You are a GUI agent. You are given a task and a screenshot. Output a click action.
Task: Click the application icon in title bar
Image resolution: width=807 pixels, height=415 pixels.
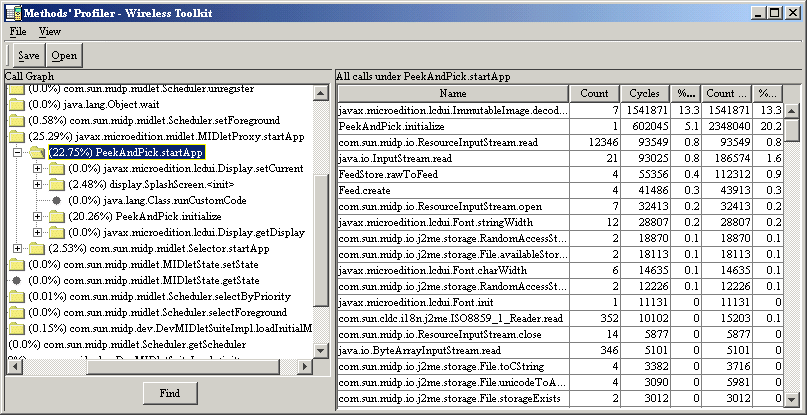[12, 12]
